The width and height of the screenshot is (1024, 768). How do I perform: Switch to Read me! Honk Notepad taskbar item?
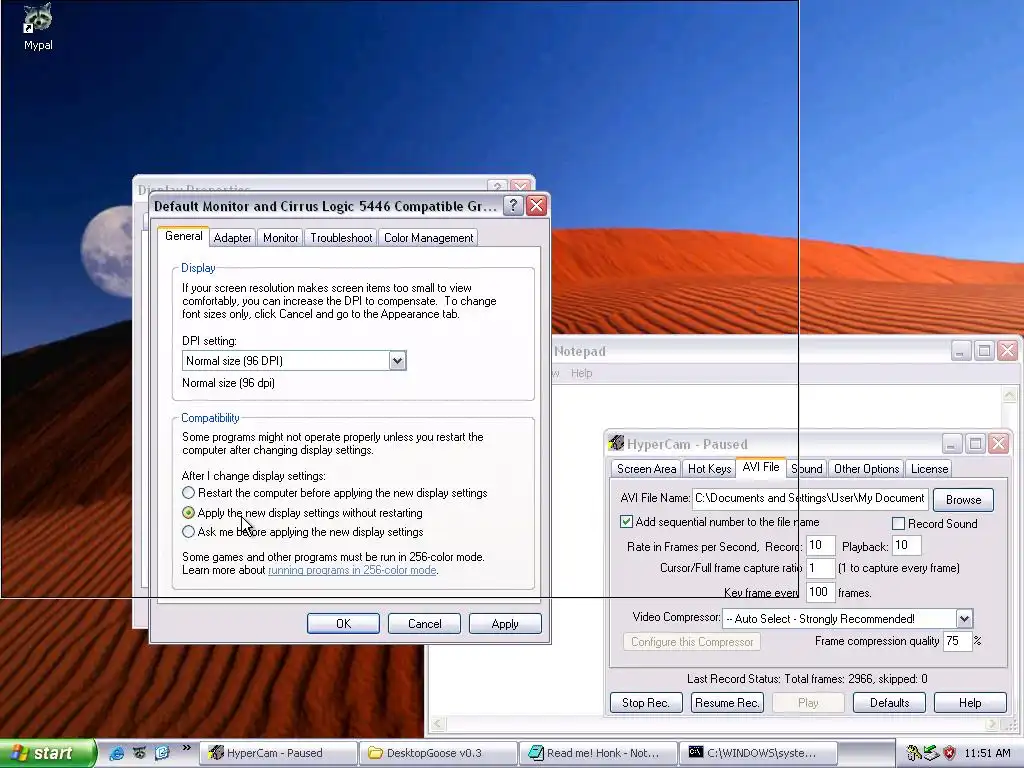[x=599, y=753]
